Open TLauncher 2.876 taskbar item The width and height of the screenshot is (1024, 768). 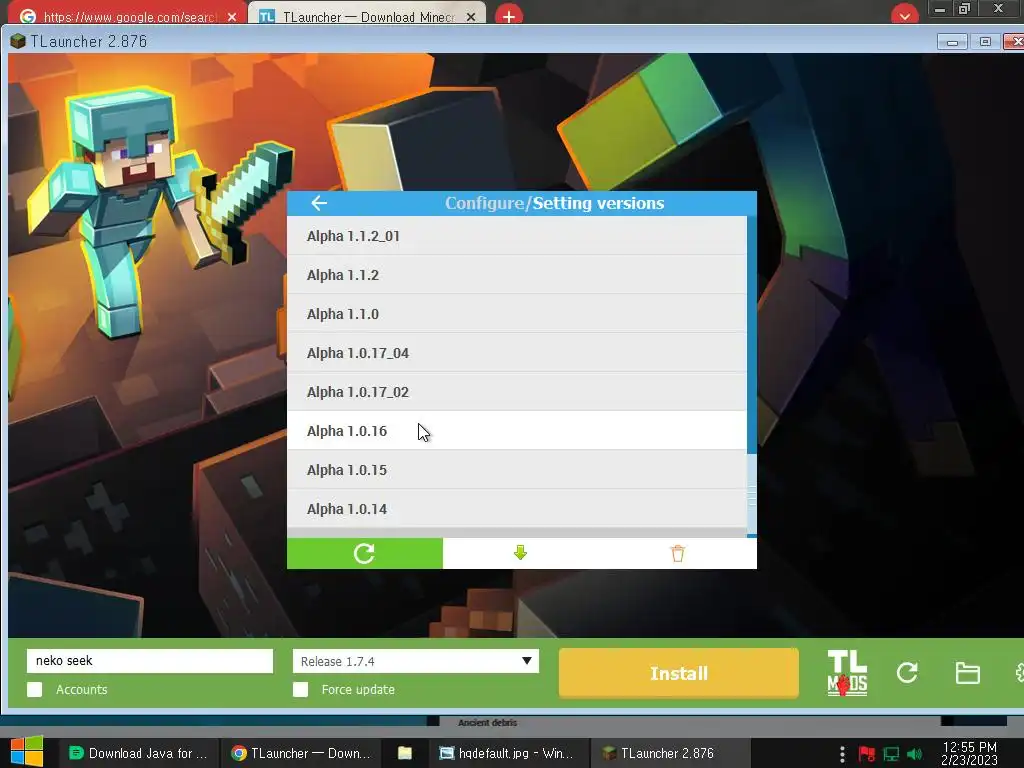click(x=669, y=753)
